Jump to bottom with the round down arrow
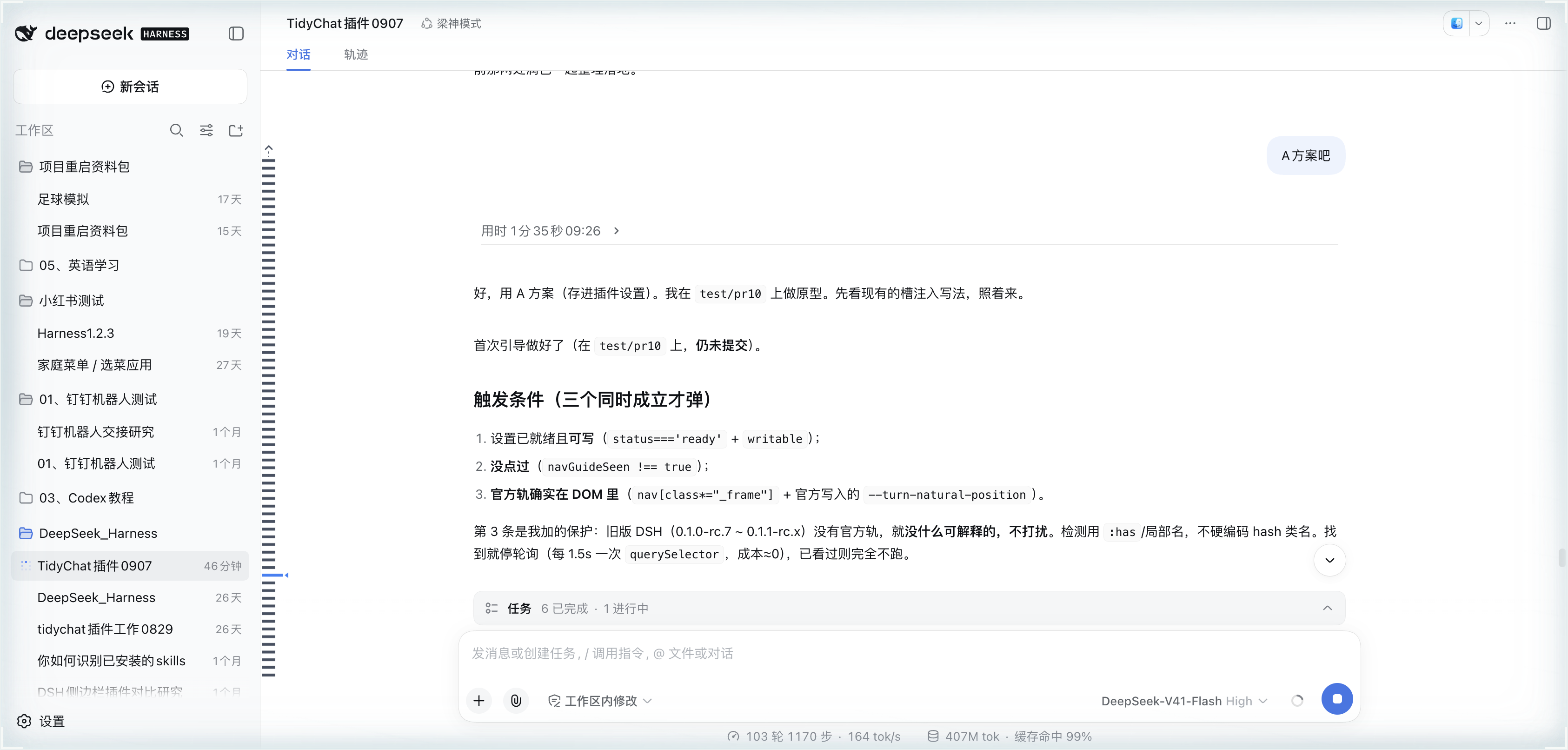This screenshot has height=750, width=1568. click(x=1329, y=560)
